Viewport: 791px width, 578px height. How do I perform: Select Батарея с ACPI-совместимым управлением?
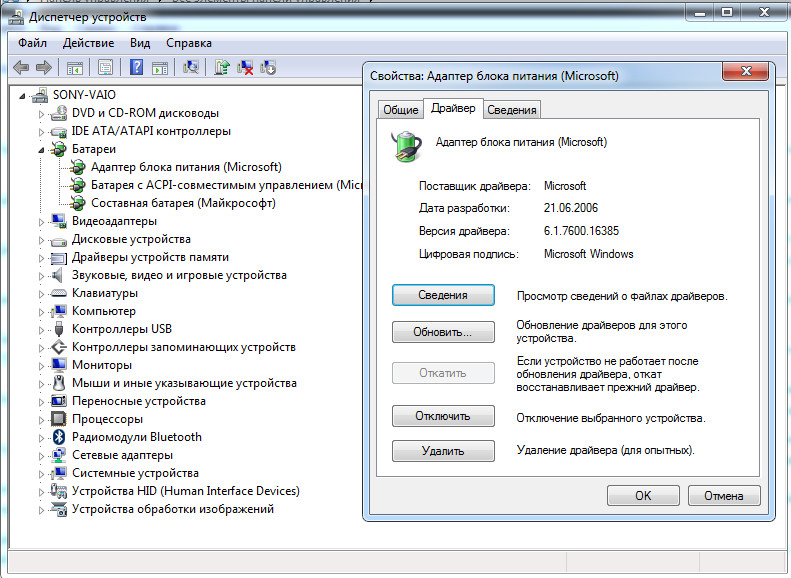227,185
